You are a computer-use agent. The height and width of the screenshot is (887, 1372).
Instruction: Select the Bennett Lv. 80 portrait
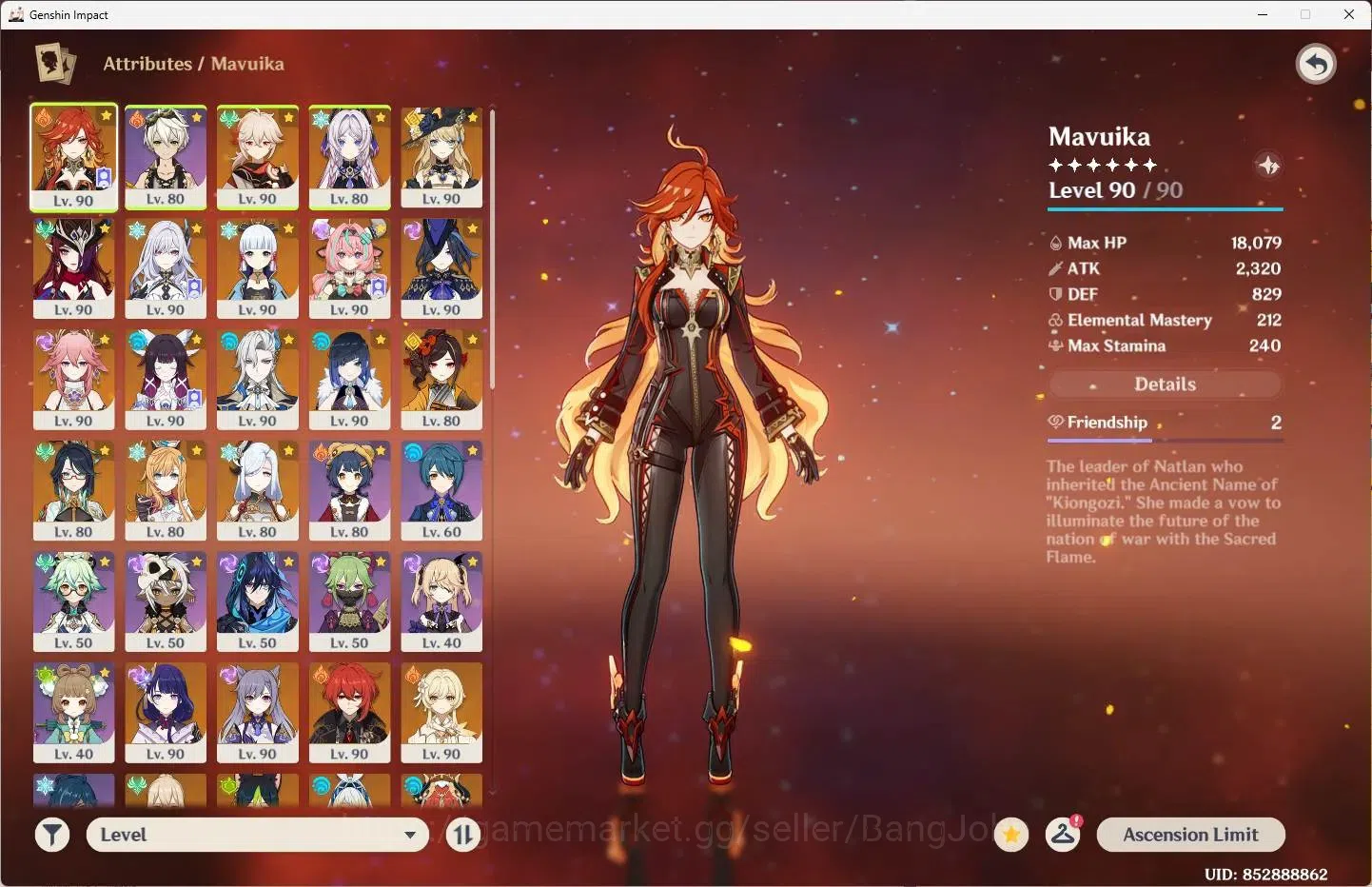[x=166, y=157]
